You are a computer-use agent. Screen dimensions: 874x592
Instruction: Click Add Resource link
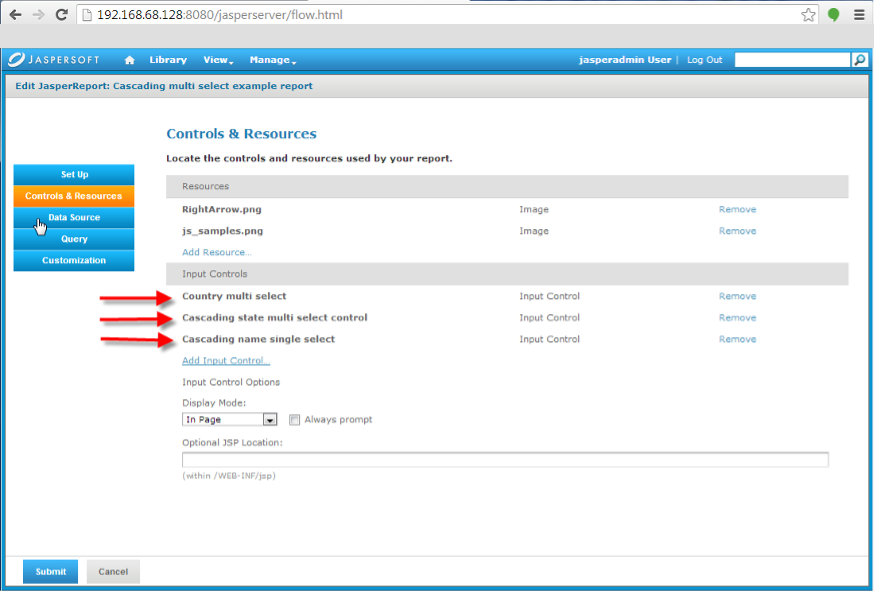(217, 253)
